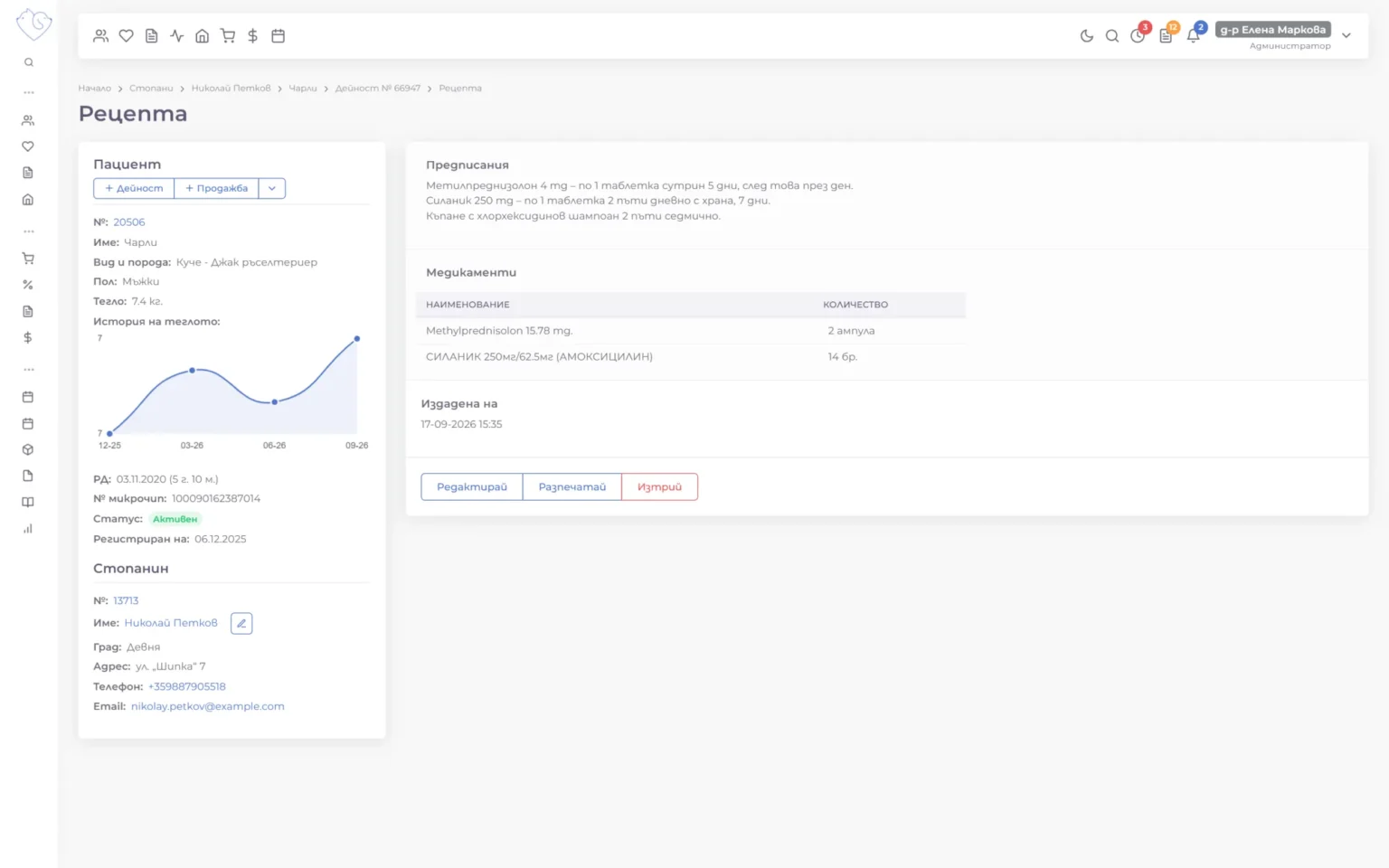The height and width of the screenshot is (868, 1389).
Task: Open Дейност № 66947 in the breadcrumb
Action: pos(378,89)
